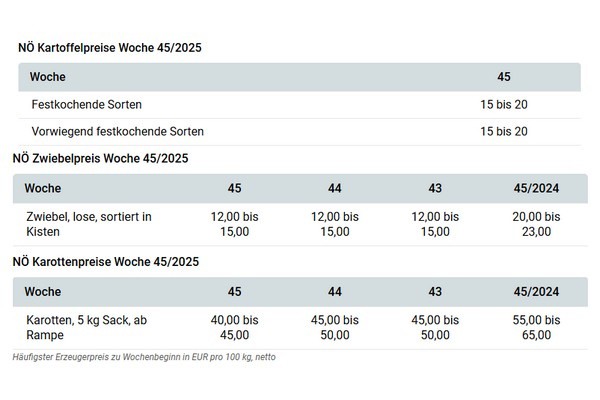Select the 'Zwiebel, lose, sortiert in Kisten' label
Screen dimensions: 600x400
[87, 224]
